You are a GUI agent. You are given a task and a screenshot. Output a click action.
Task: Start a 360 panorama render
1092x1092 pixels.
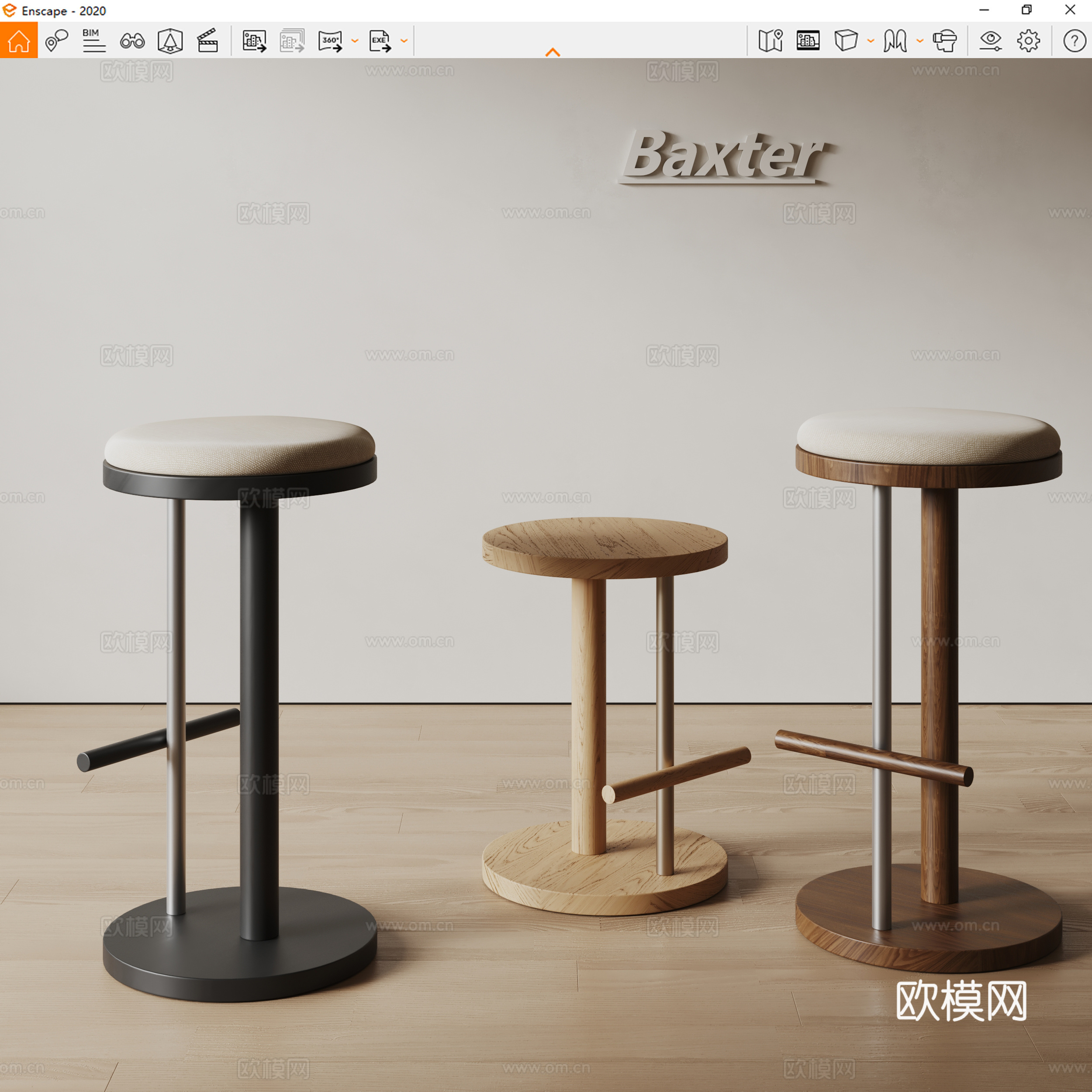[331, 40]
